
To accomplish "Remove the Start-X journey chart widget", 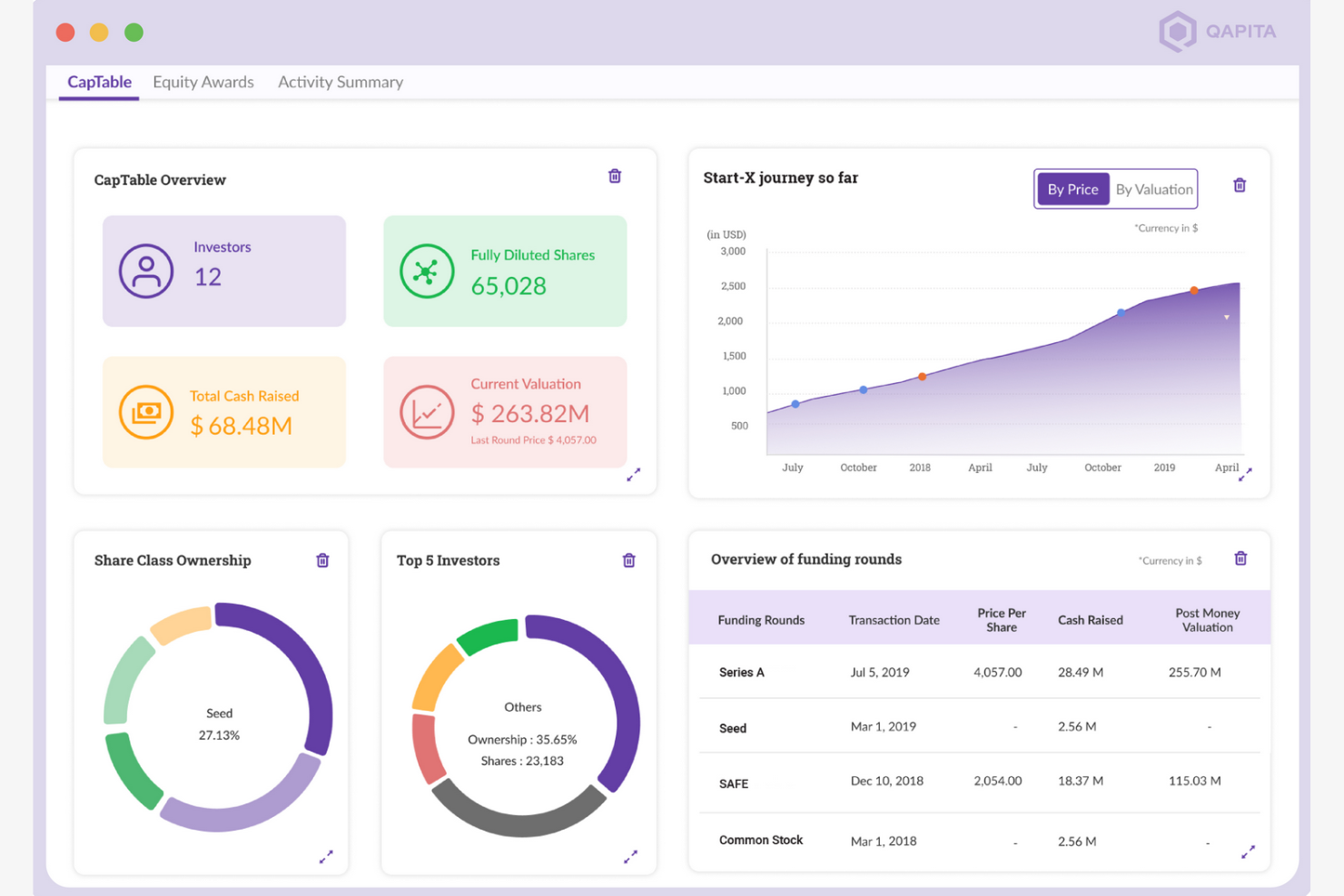I will [x=1240, y=185].
